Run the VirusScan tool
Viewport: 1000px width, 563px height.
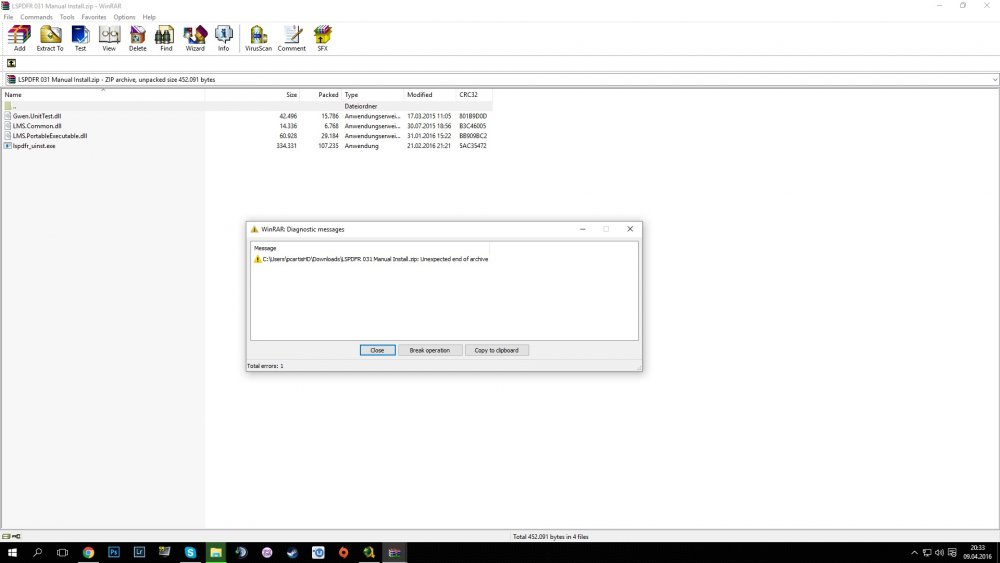(x=258, y=38)
